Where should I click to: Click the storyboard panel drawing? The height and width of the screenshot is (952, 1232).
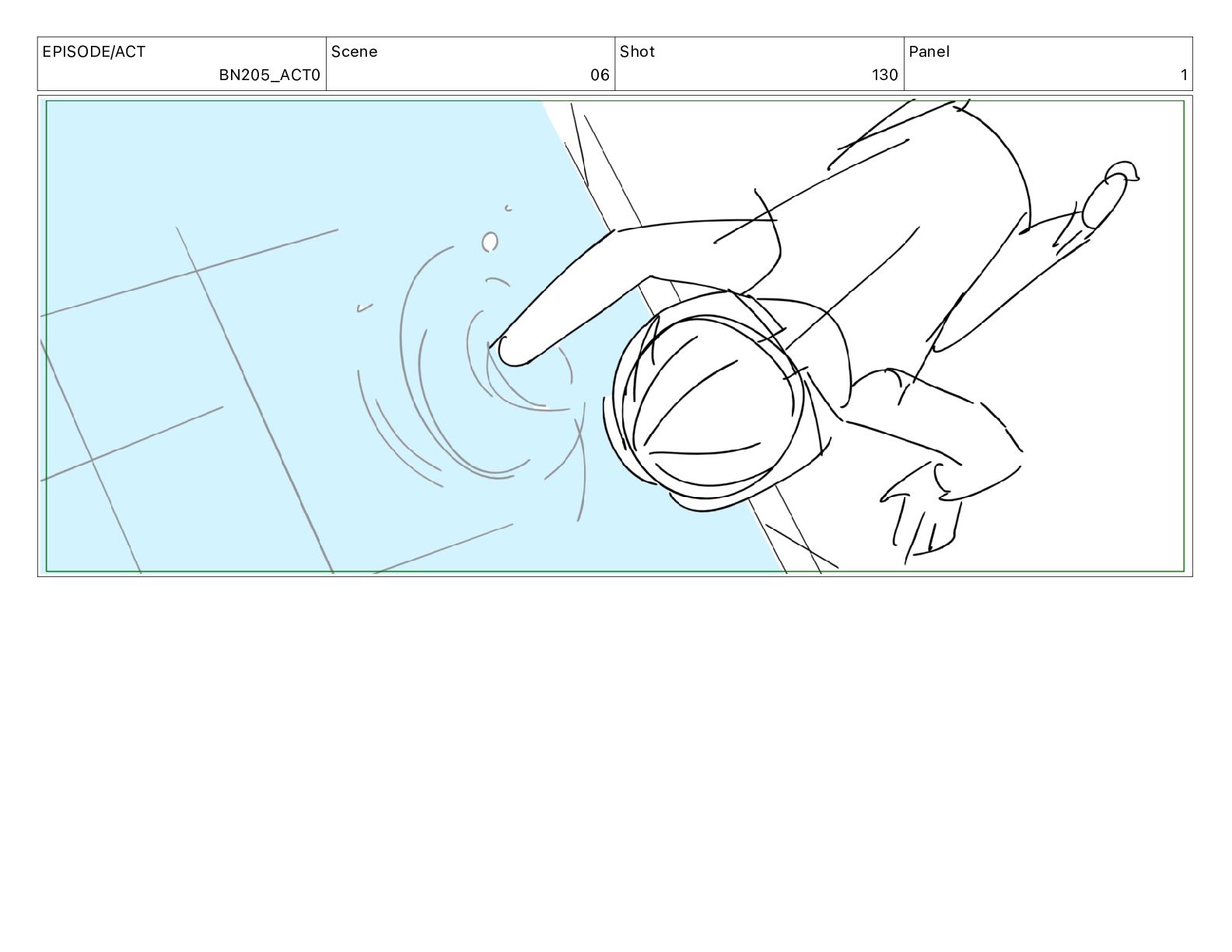[614, 336]
